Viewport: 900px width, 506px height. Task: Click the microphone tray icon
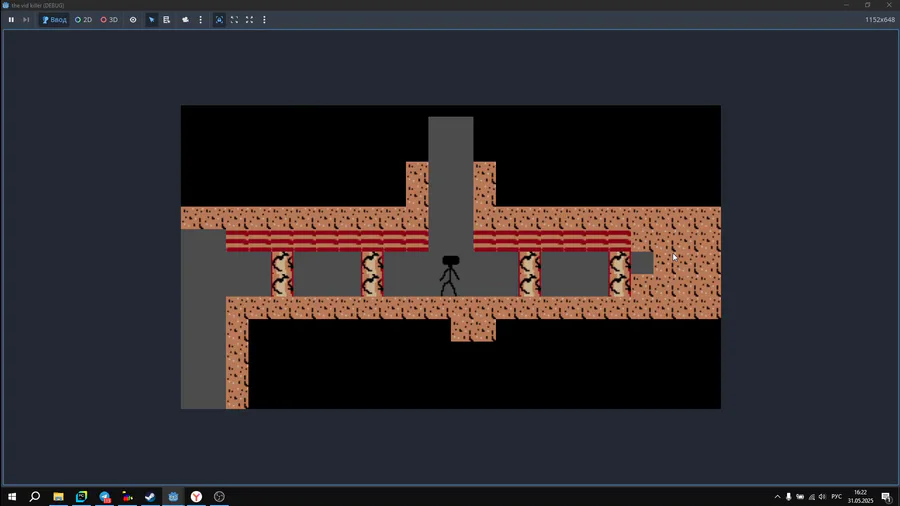(x=788, y=497)
